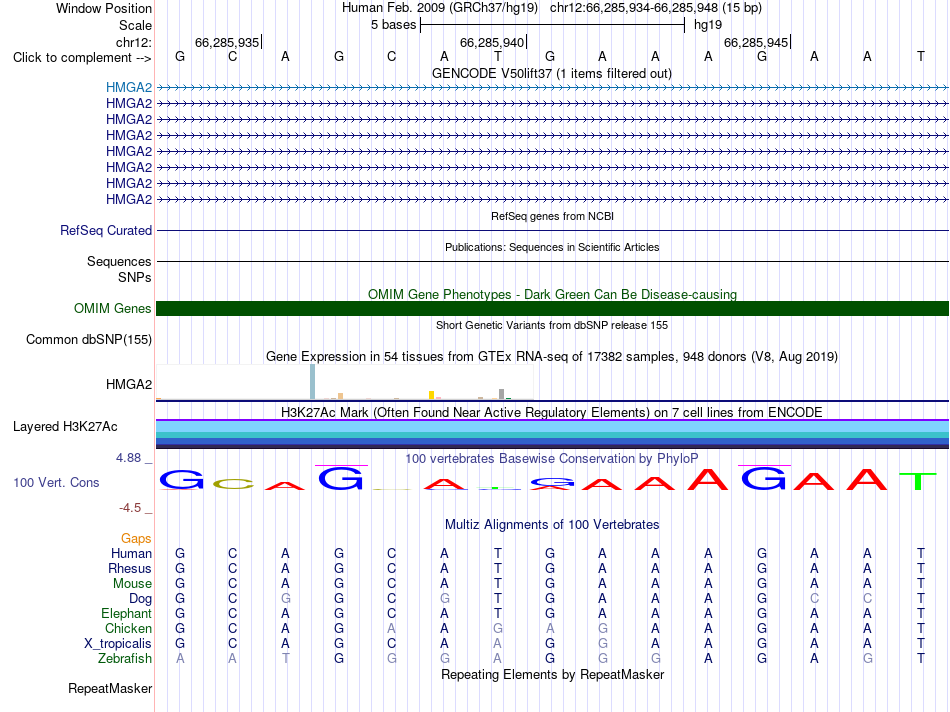Select the Chicken alignment row label
Viewport: 950px width, 712px height.
[x=128, y=628]
